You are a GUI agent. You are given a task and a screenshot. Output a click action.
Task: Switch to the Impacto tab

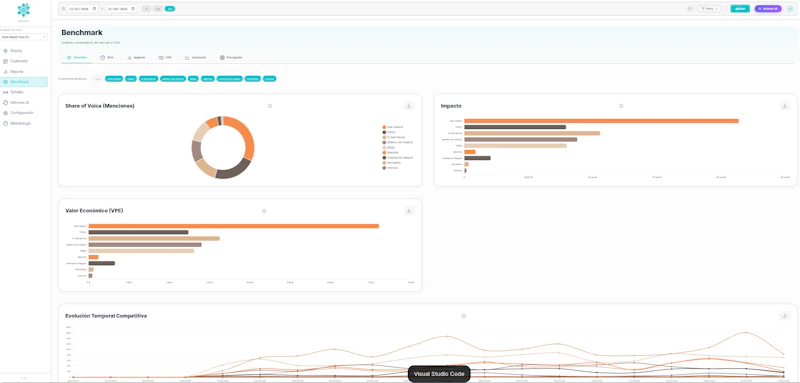pyautogui.click(x=136, y=58)
